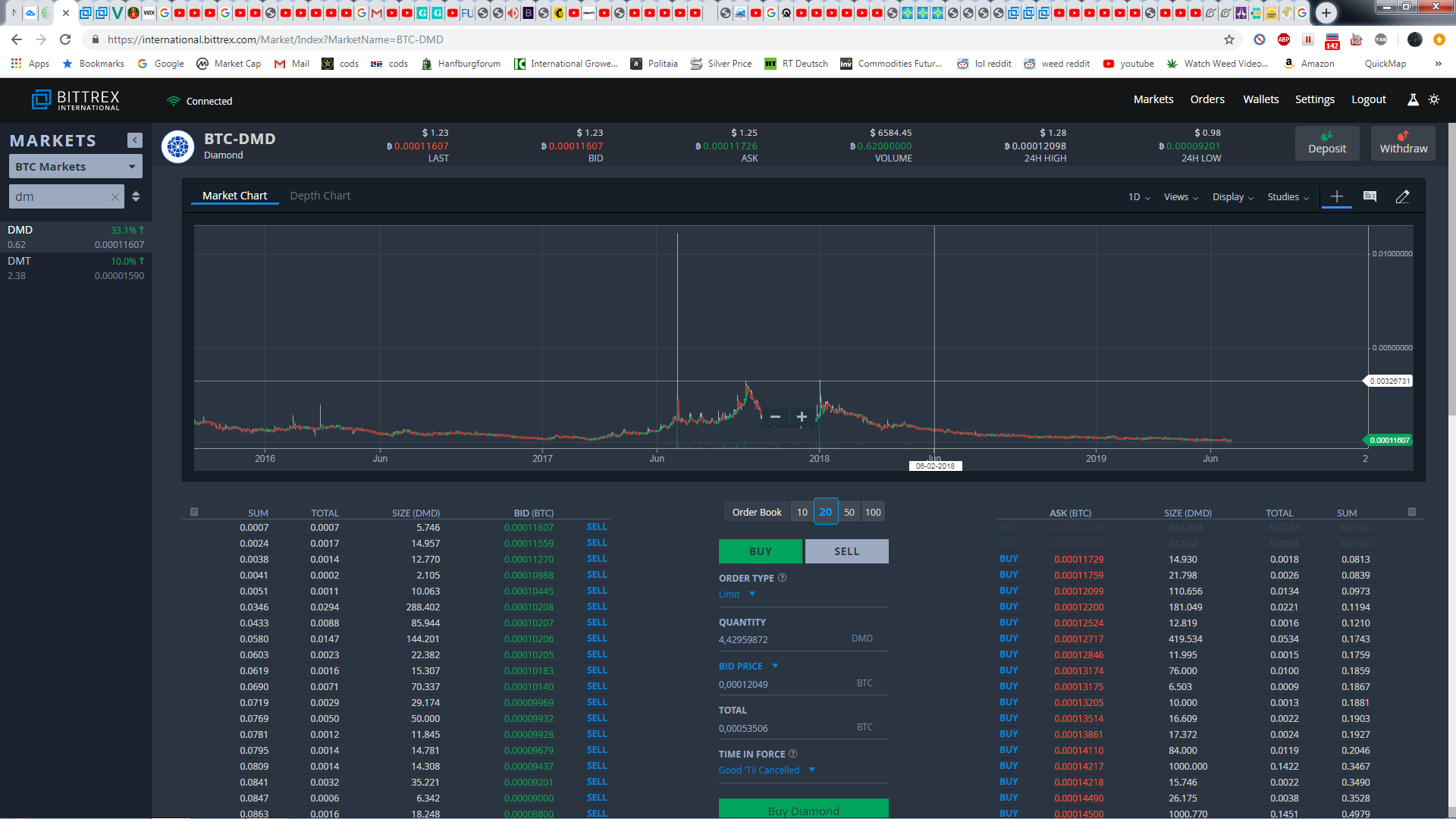
Task: Switch to Depth Chart tab
Action: (x=320, y=196)
